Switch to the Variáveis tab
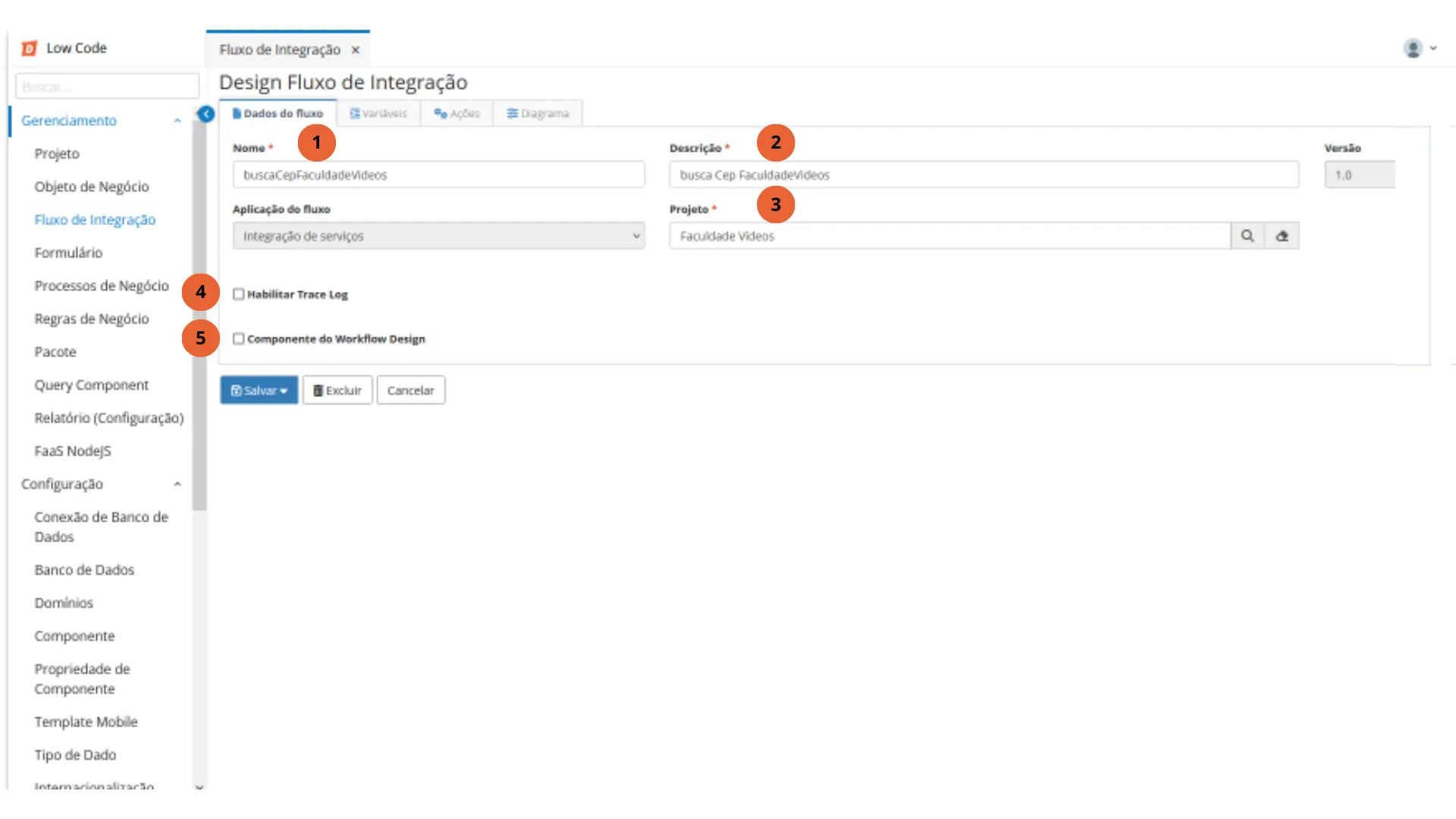 [378, 113]
